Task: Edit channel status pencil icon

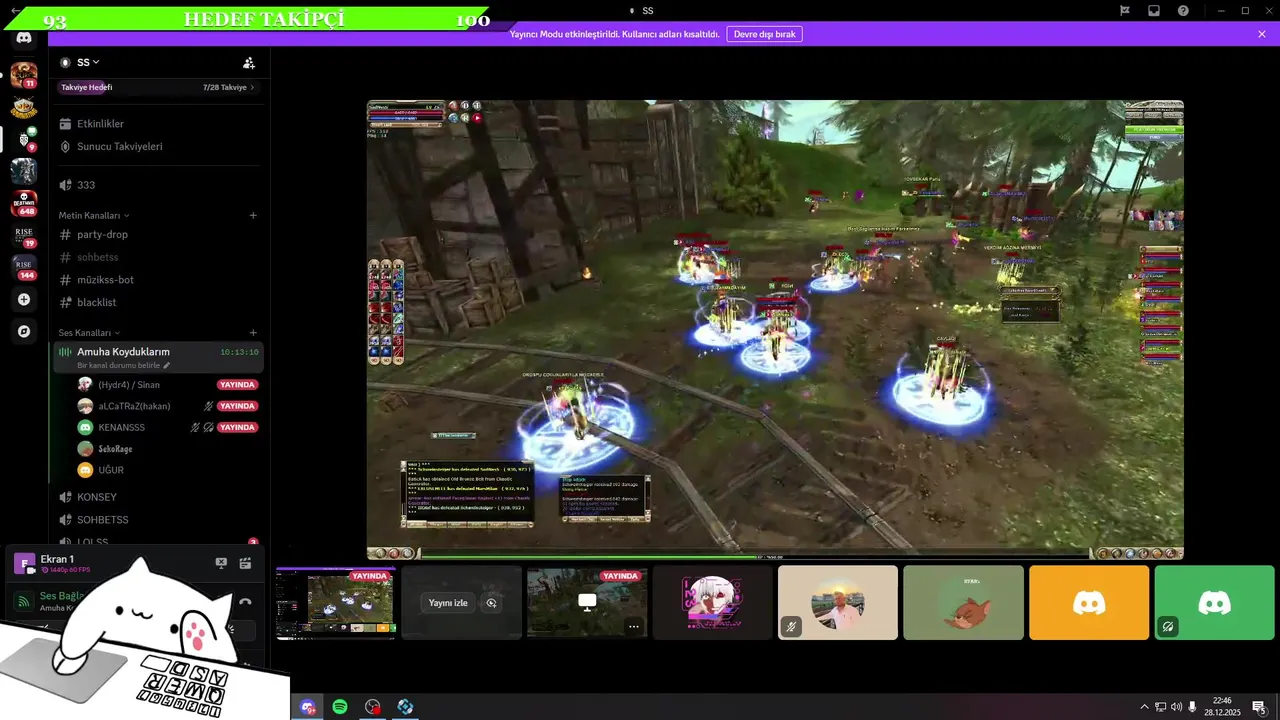Action: 167,366
